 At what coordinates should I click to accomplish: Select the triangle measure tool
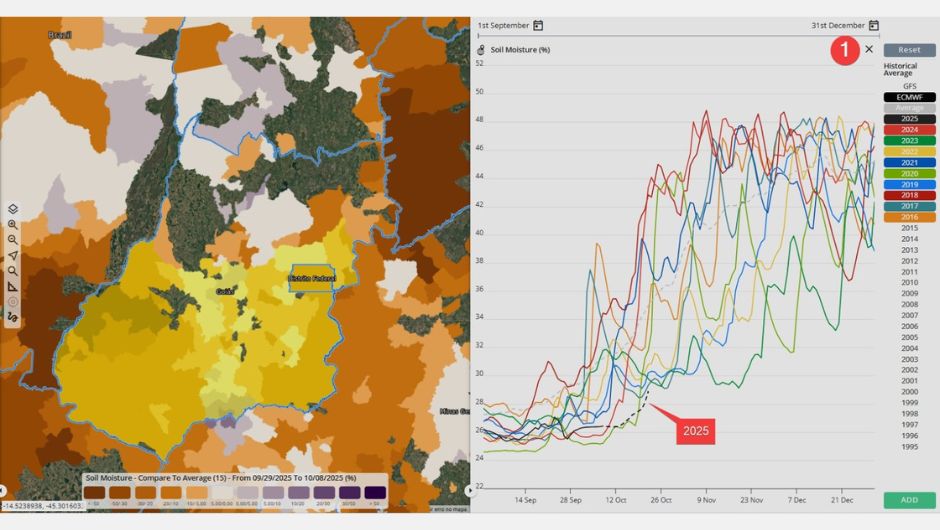pyautogui.click(x=13, y=286)
